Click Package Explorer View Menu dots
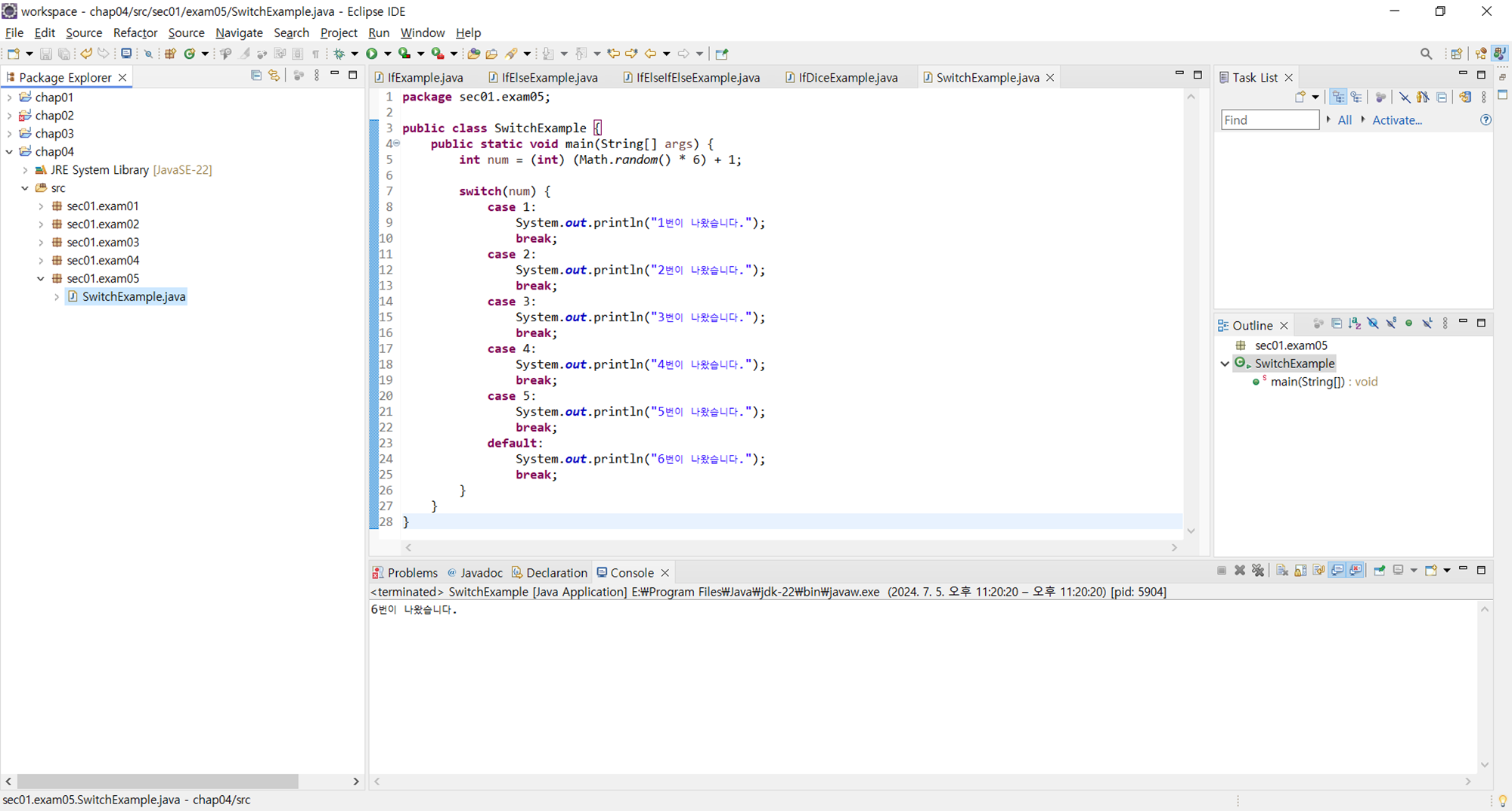Viewport: 1512px width, 811px height. 317,76
